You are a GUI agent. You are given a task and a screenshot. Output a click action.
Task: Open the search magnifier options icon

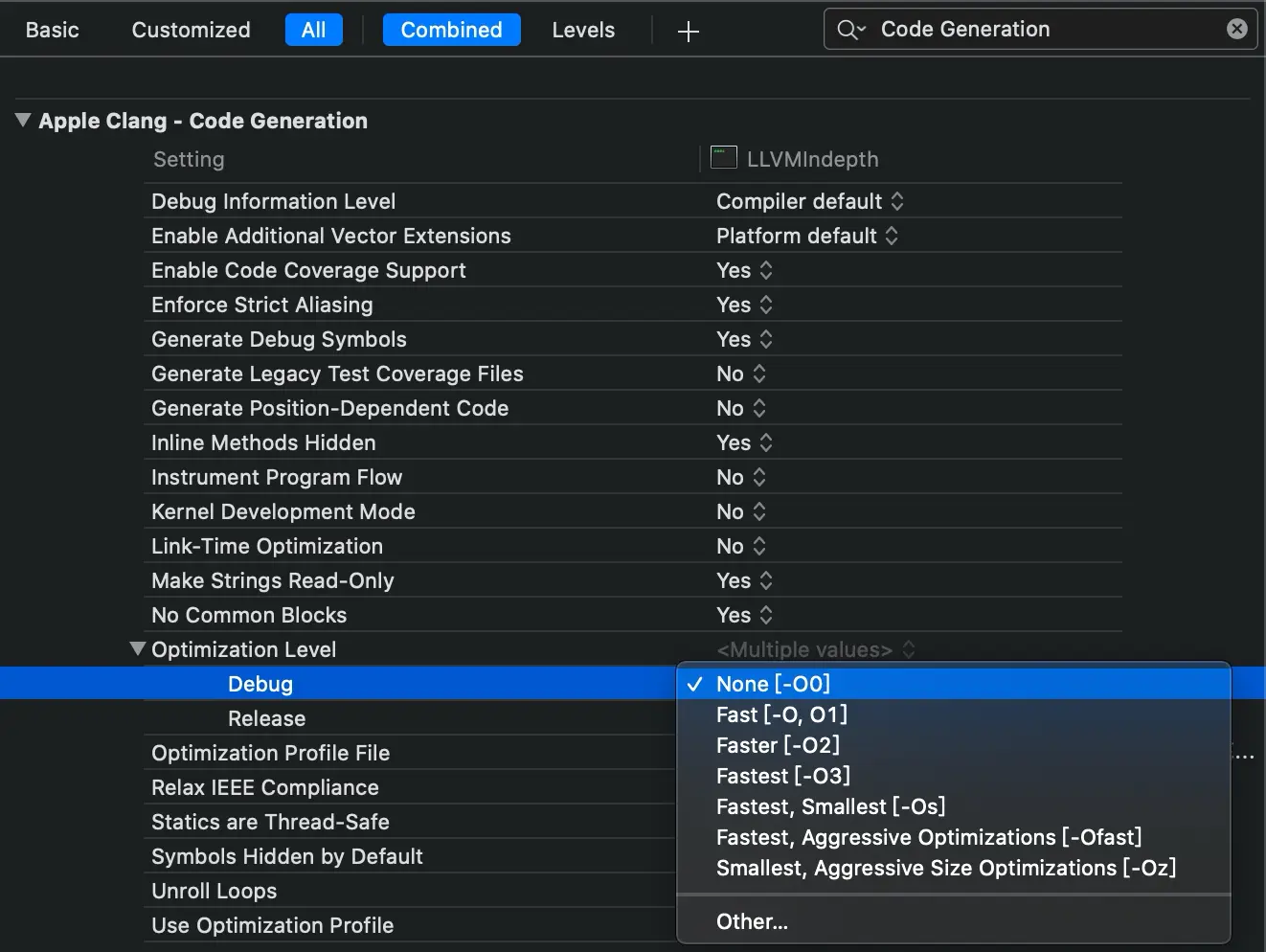pyautogui.click(x=850, y=30)
